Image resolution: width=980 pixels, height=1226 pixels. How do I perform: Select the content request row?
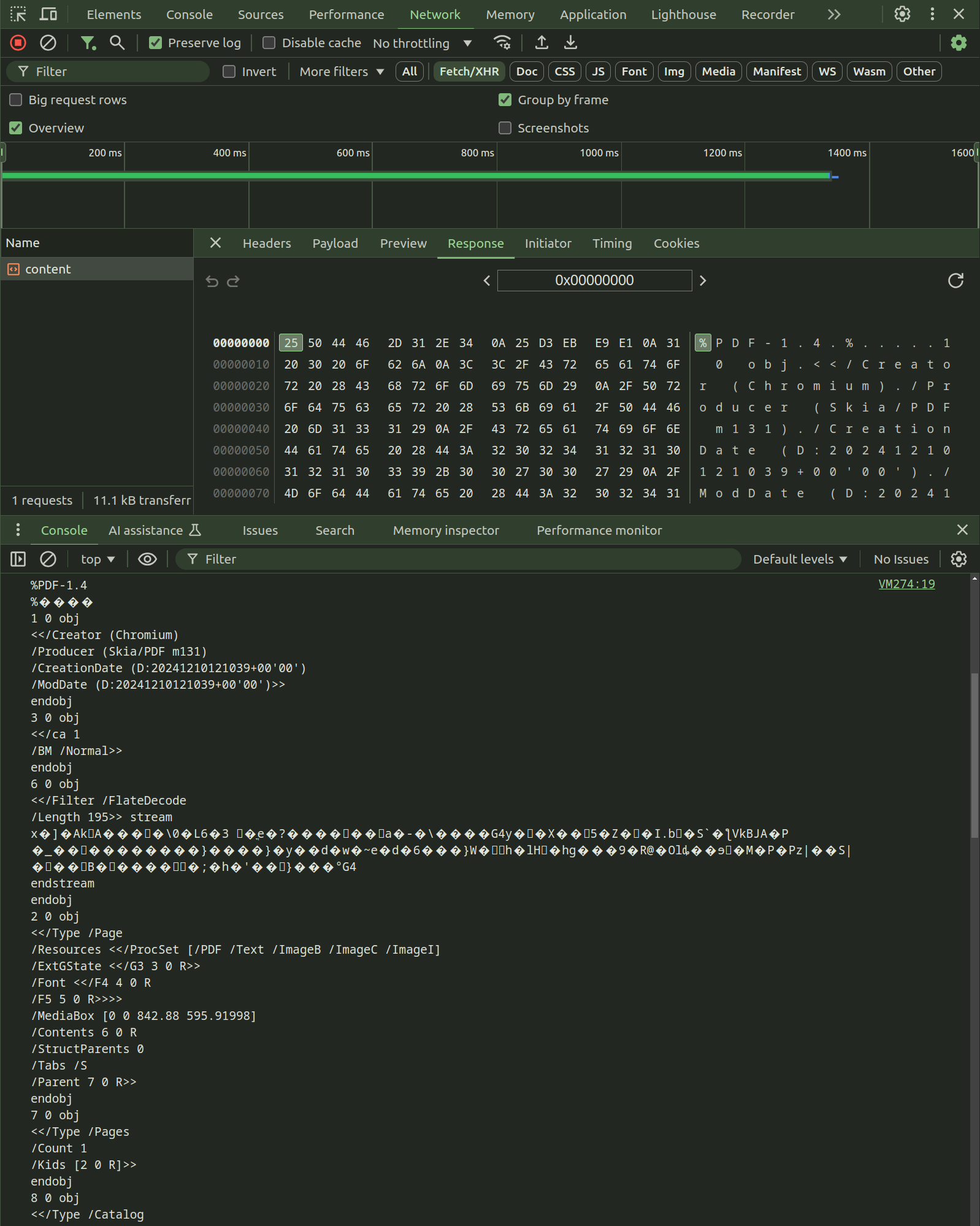(97, 269)
